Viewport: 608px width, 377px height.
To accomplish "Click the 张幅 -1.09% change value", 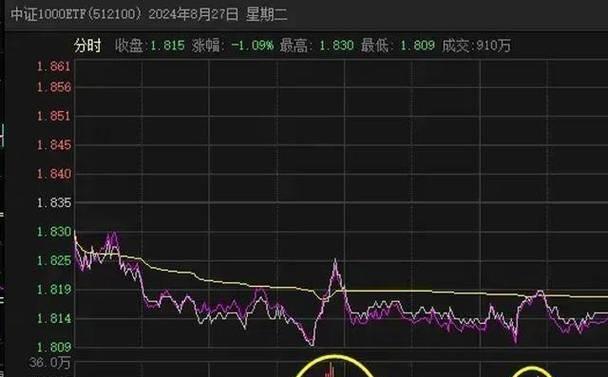I will coord(252,46).
